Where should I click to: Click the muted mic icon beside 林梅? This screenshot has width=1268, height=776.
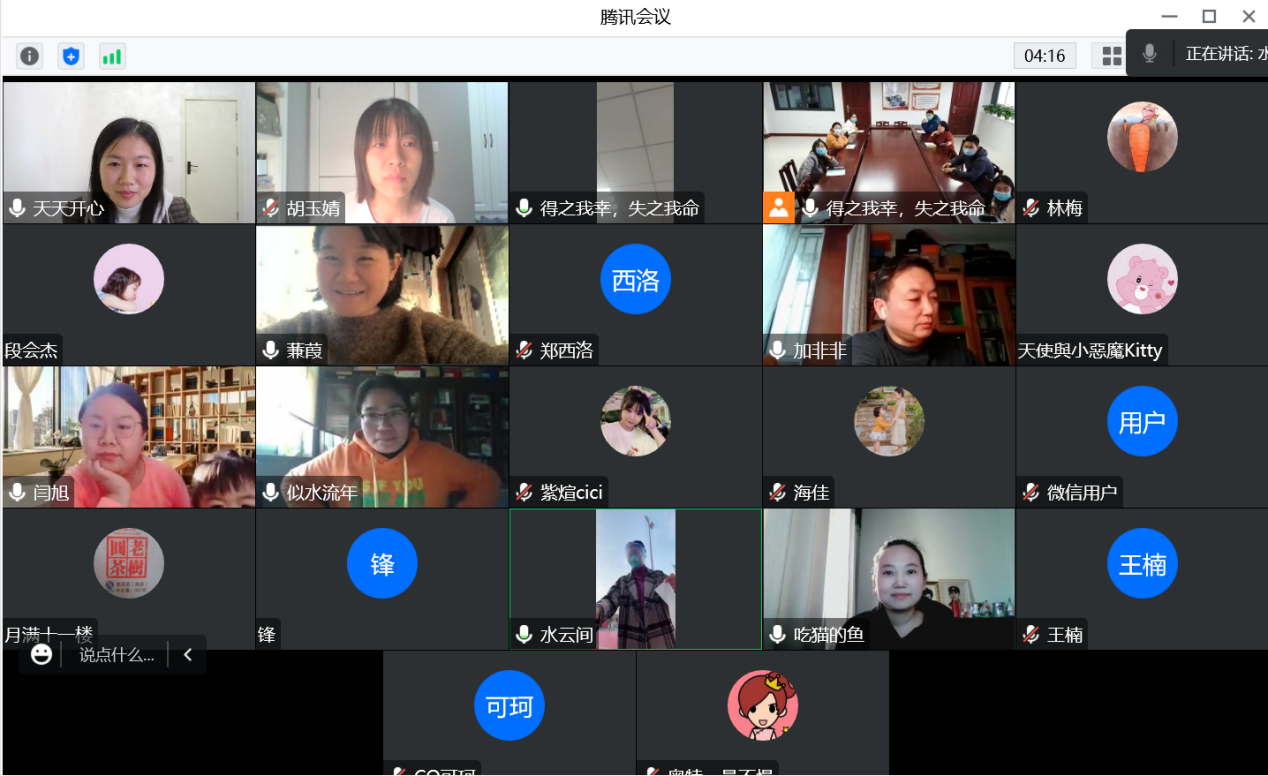(1031, 208)
